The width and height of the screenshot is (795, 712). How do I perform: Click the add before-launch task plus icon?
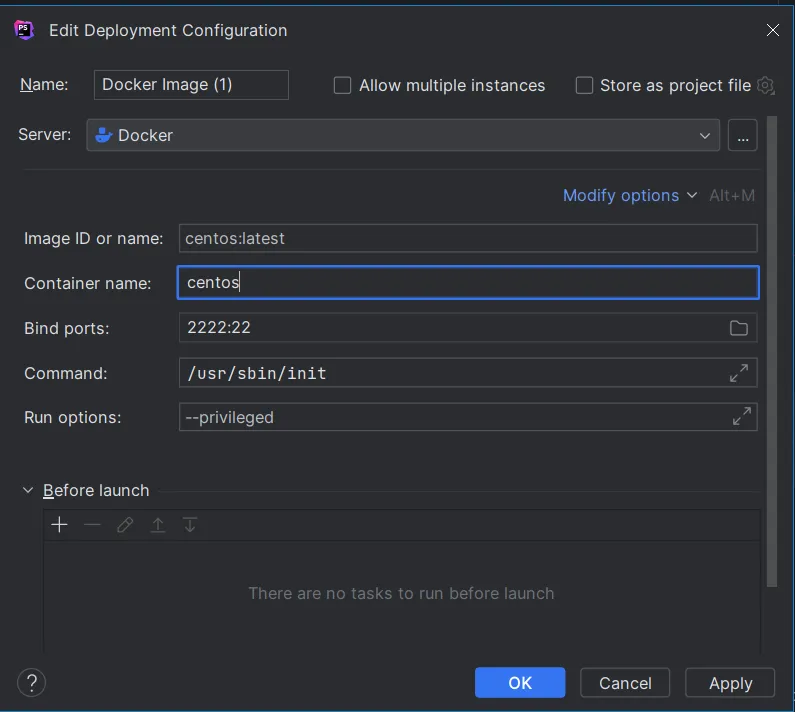(59, 525)
